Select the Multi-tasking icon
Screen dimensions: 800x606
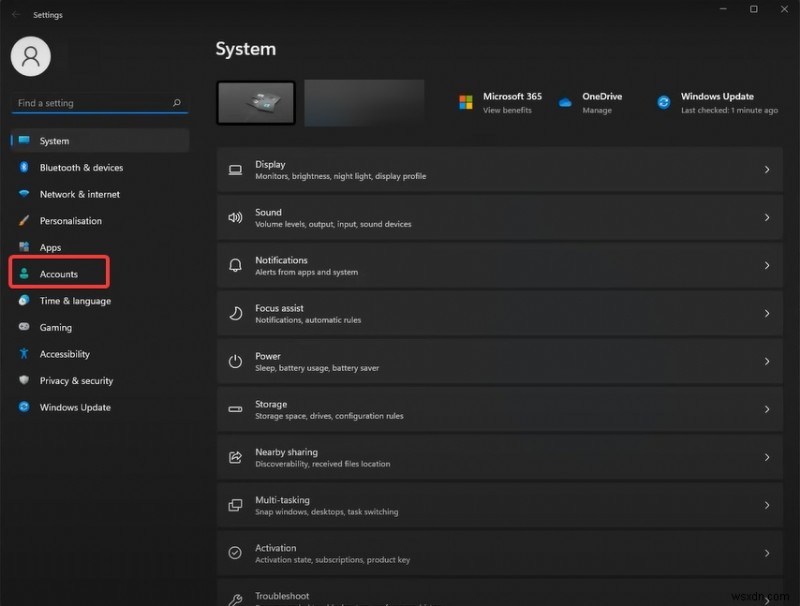pyautogui.click(x=236, y=505)
